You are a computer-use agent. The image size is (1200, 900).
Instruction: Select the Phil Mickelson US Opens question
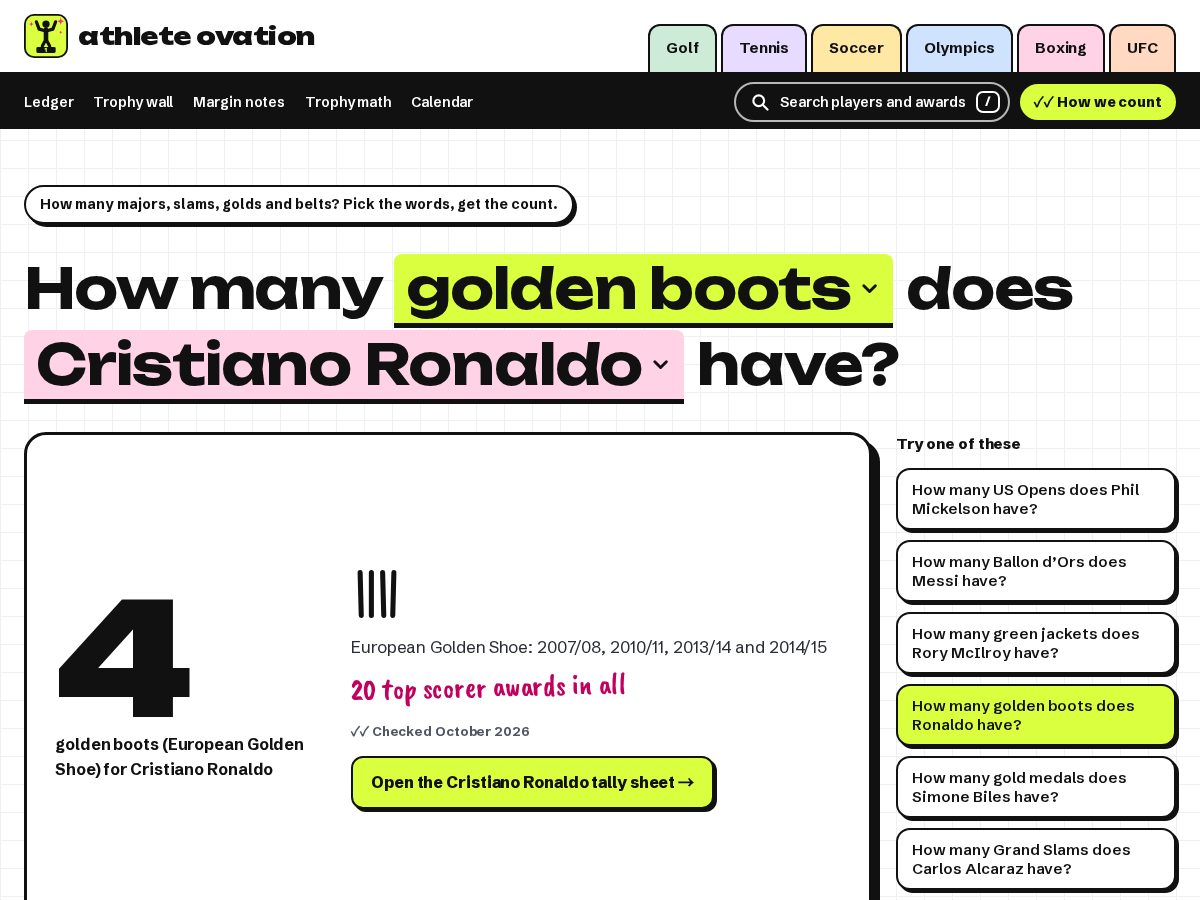1036,499
